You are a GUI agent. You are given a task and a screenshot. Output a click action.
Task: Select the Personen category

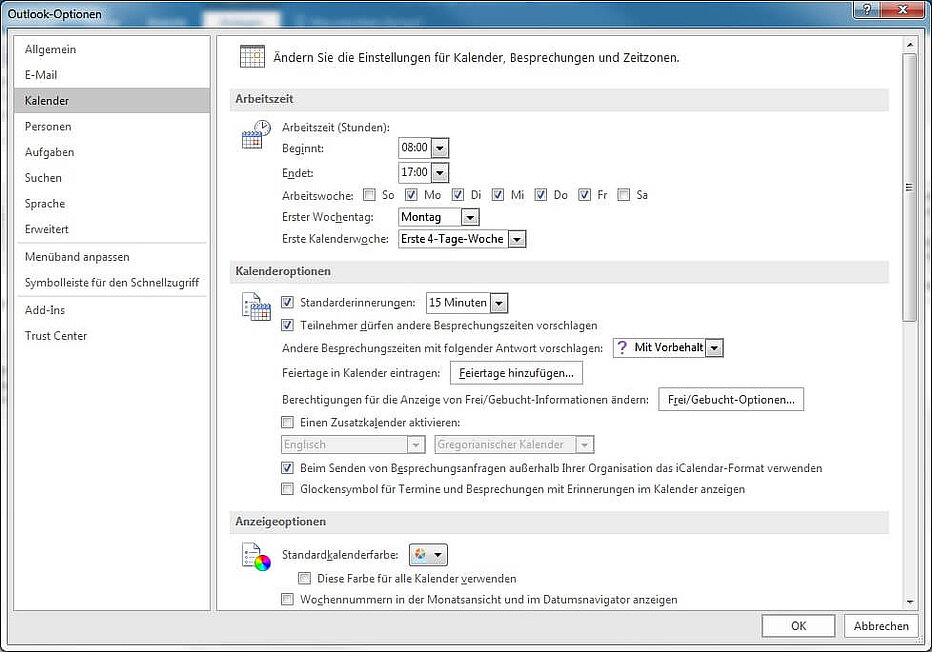click(x=112, y=126)
